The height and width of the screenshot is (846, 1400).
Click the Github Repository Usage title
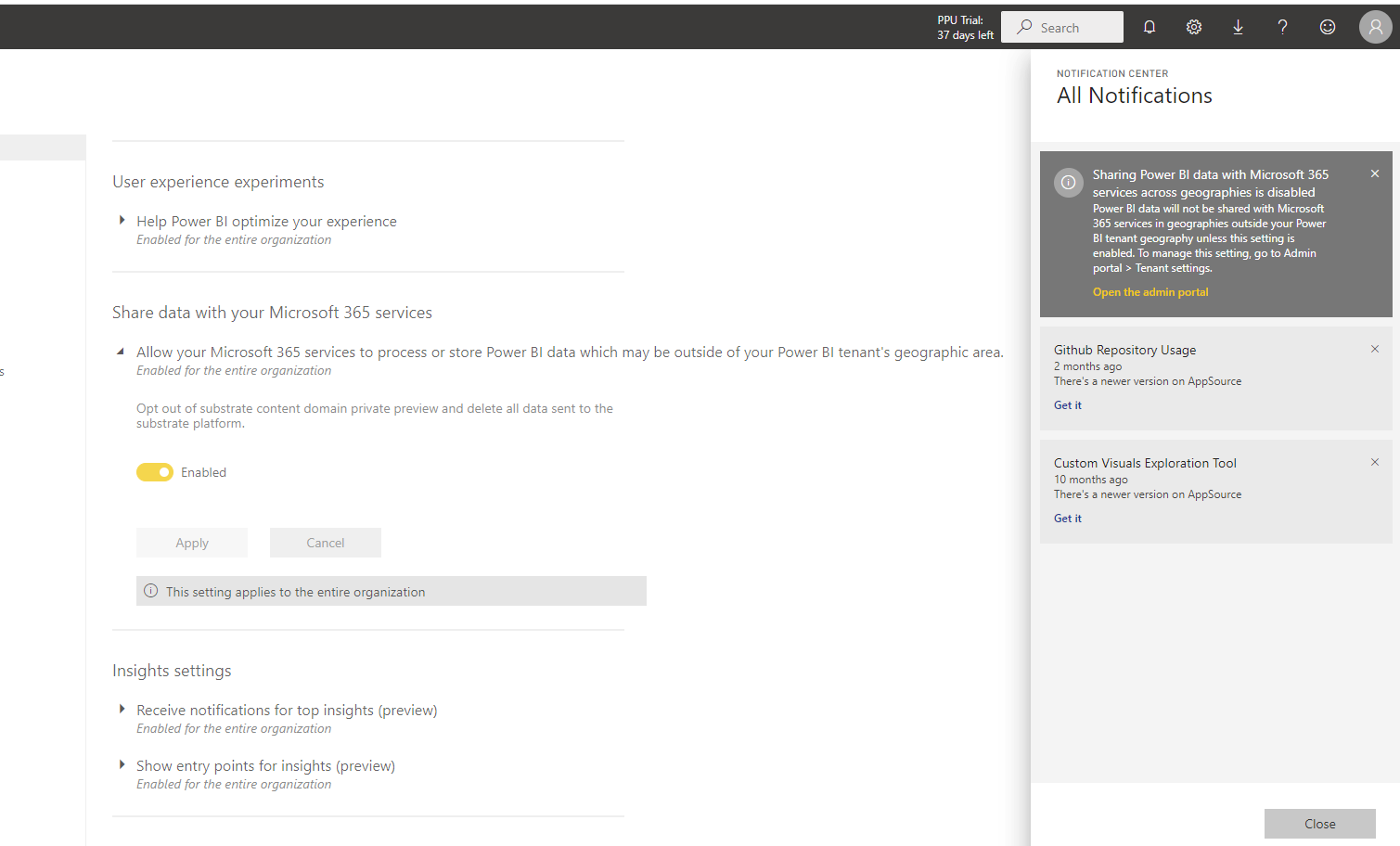coord(1124,350)
